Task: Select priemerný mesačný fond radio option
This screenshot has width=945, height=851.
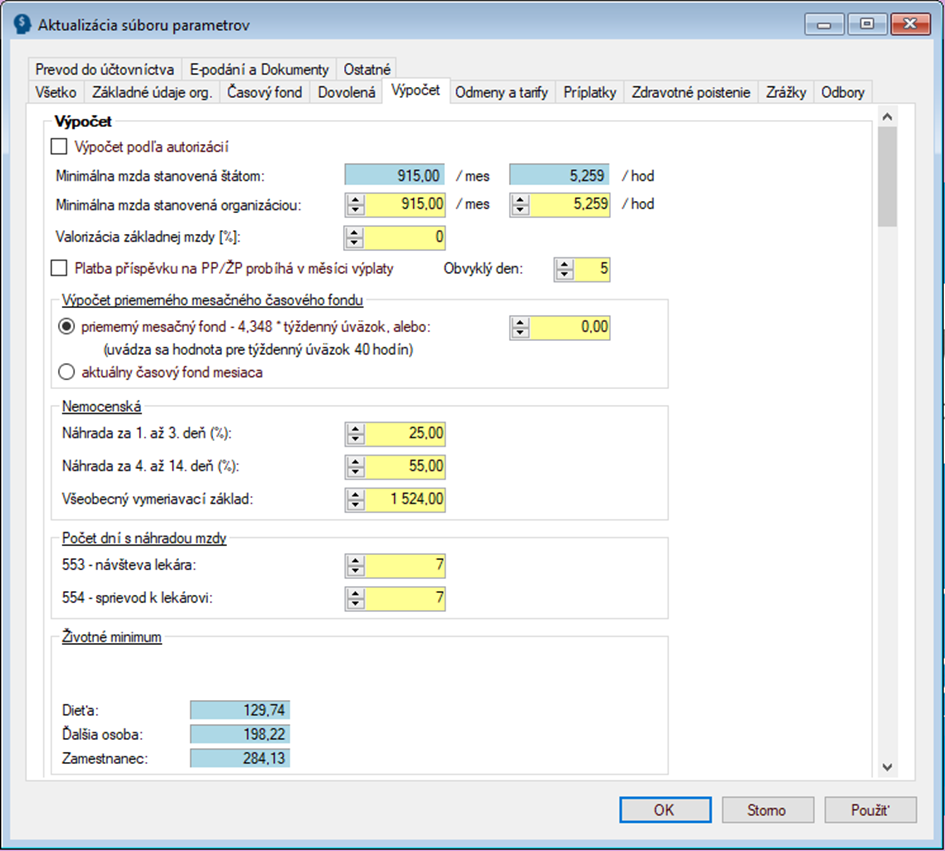Action: click(66, 327)
